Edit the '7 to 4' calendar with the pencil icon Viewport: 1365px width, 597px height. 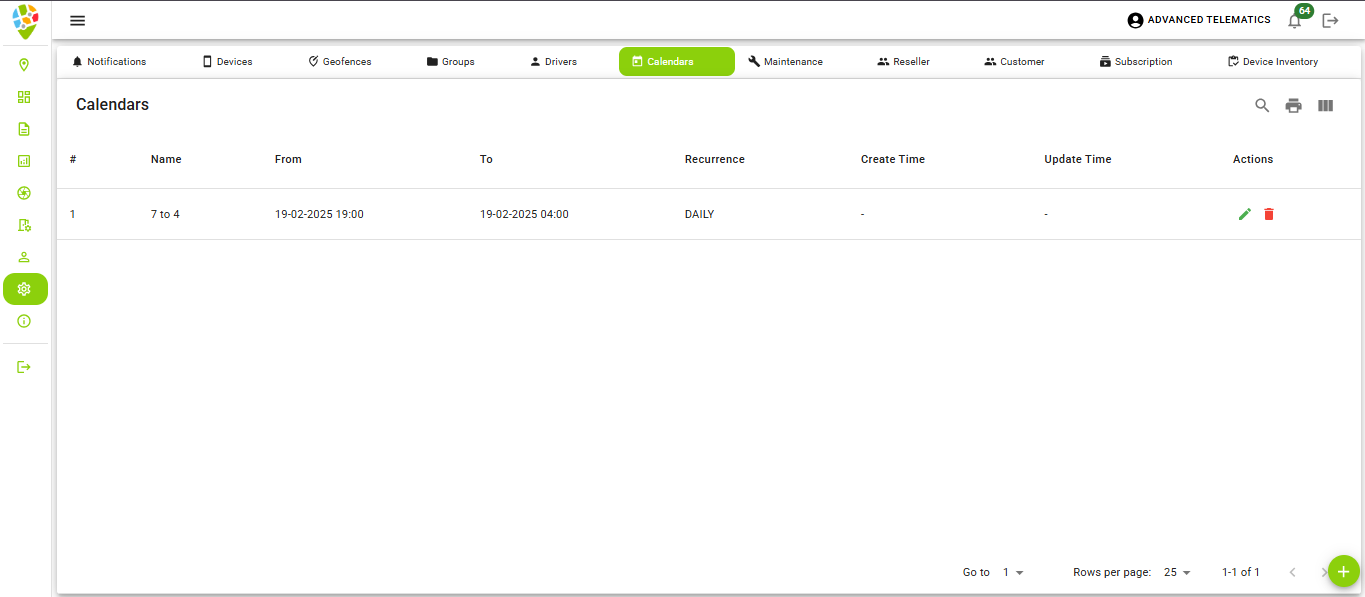1244,213
